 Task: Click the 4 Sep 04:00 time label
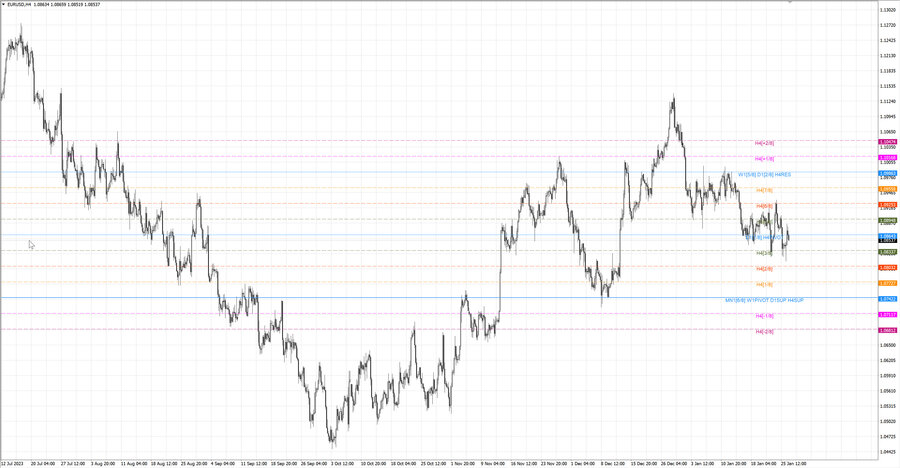point(223,463)
